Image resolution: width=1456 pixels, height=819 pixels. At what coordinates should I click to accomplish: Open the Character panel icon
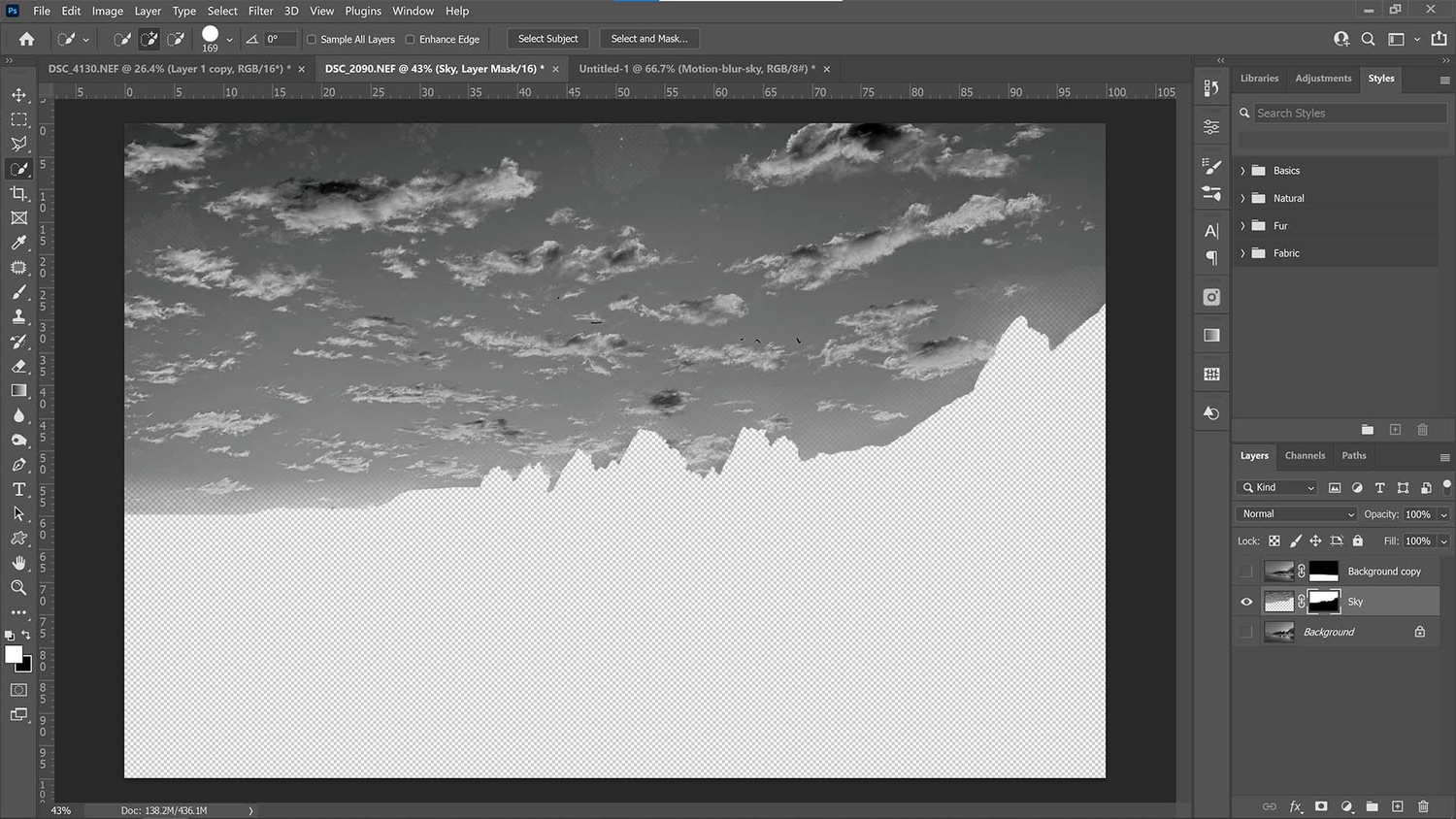(x=1211, y=231)
